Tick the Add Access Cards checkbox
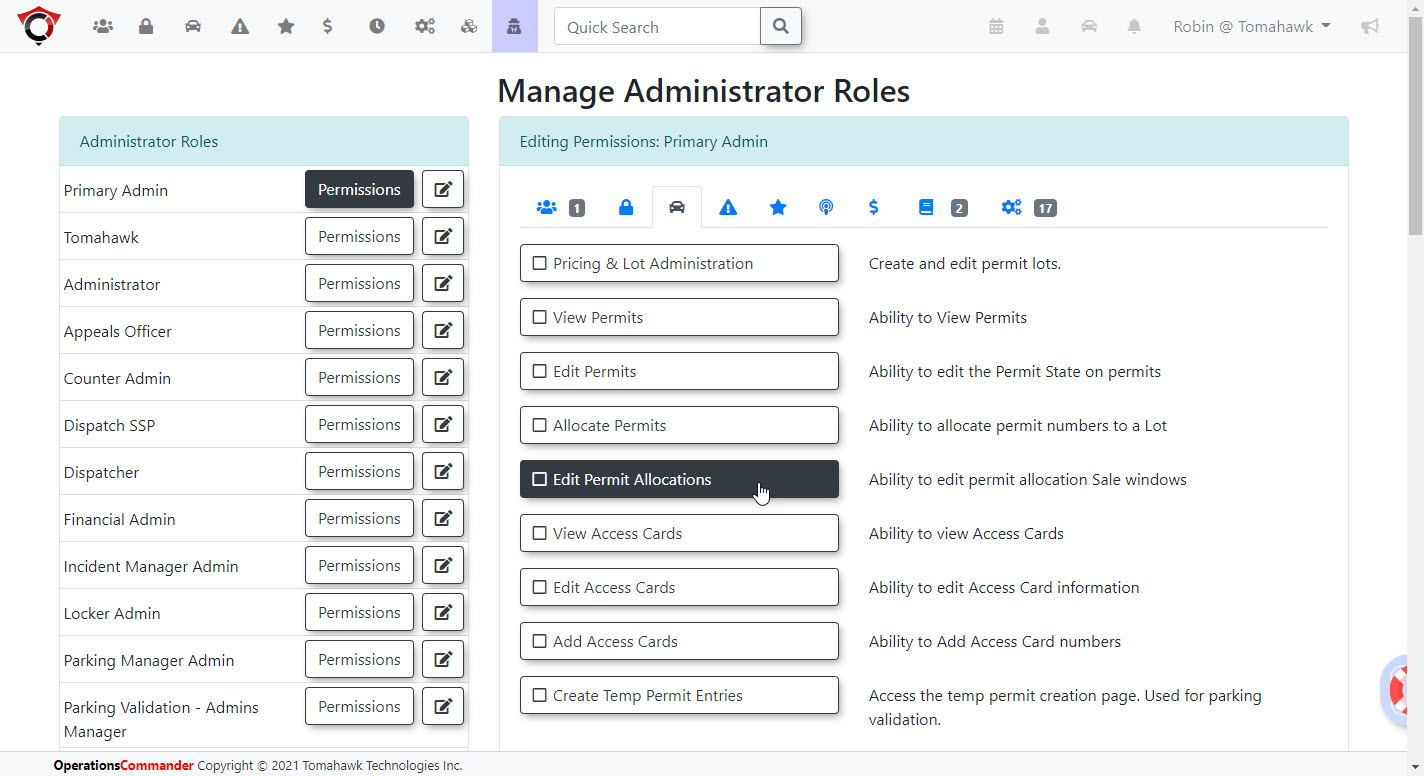Screen dimensions: 1424x776 point(540,641)
